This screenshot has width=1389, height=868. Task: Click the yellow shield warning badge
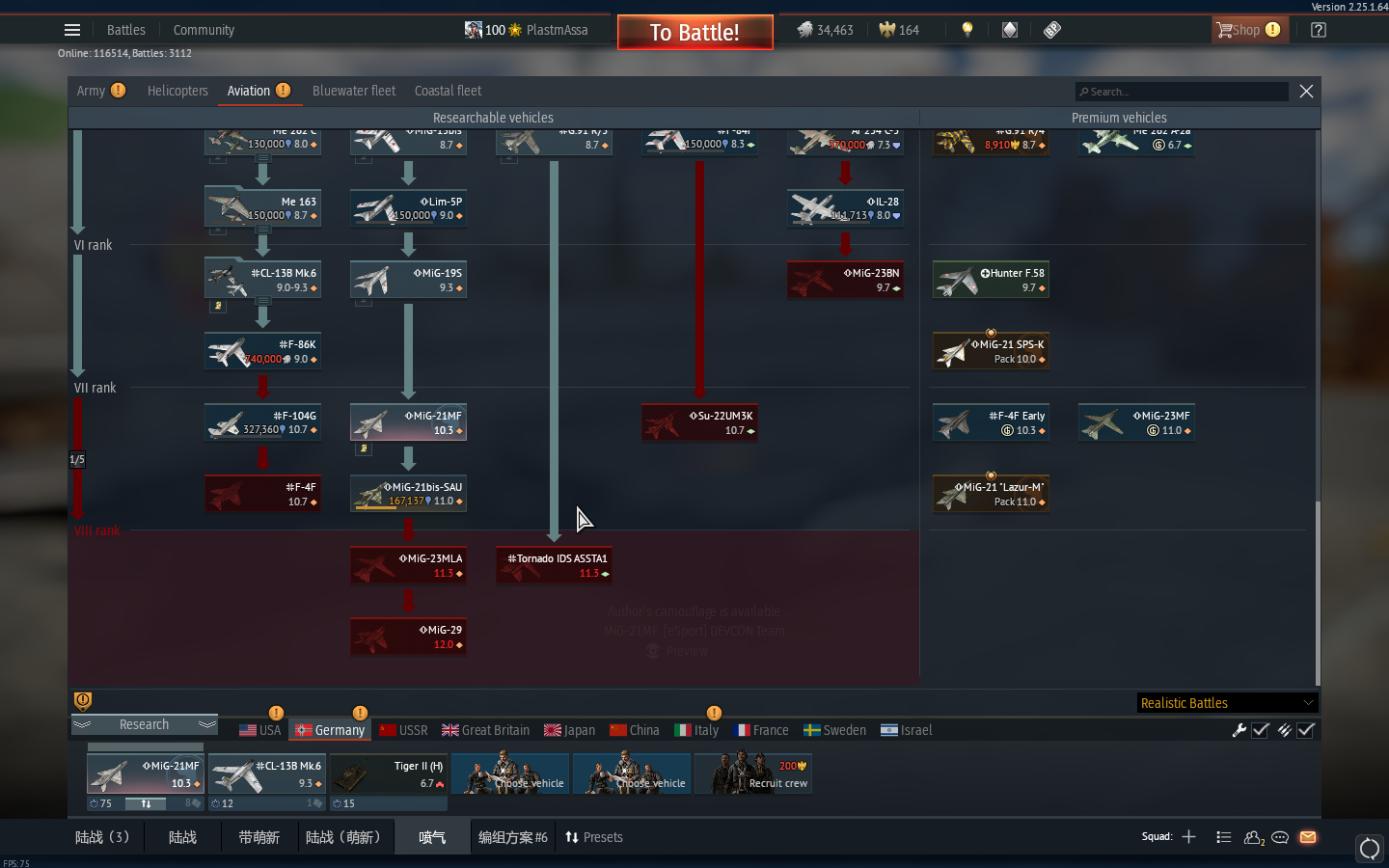(83, 700)
